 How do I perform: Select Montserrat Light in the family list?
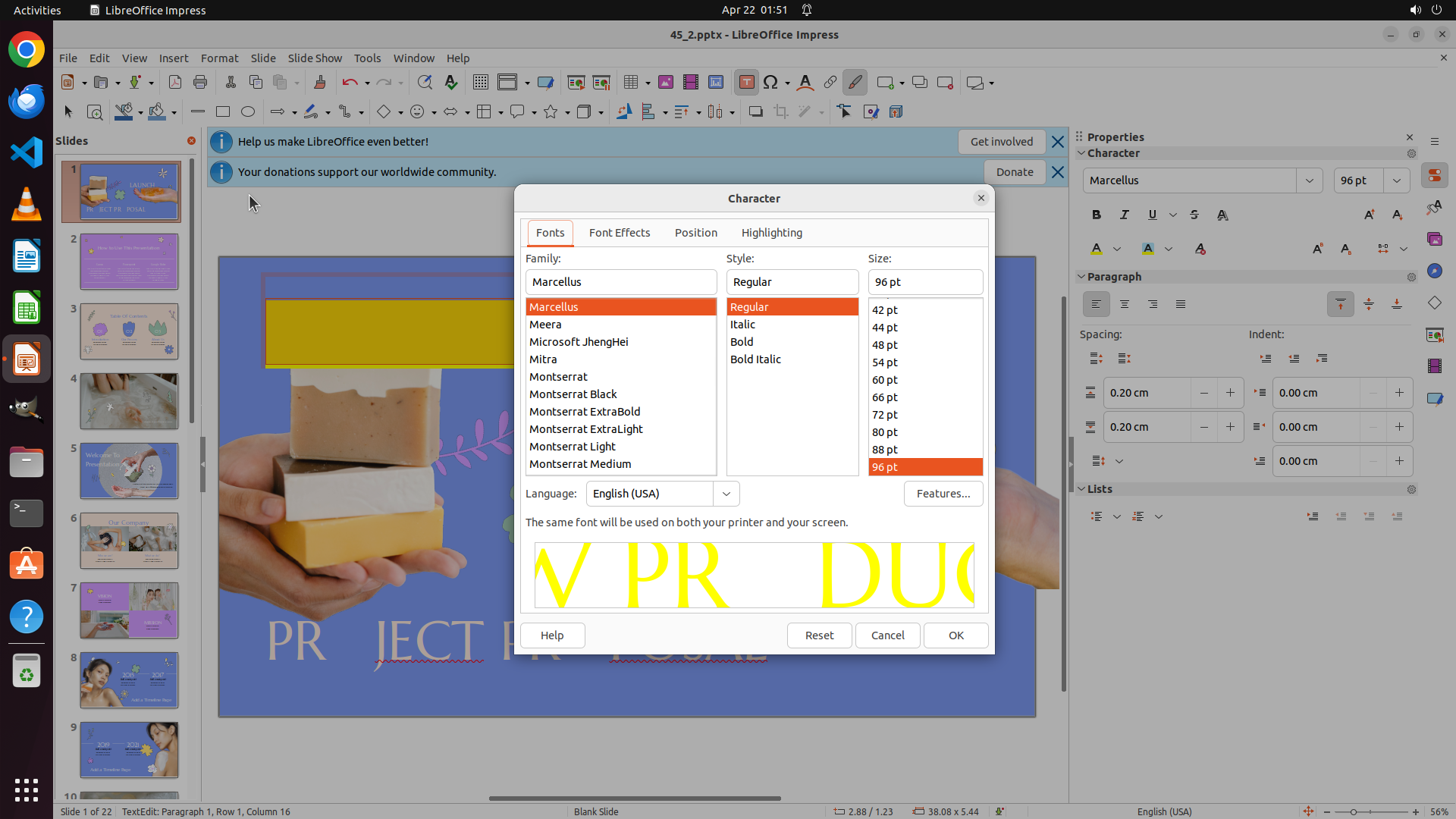coord(572,447)
